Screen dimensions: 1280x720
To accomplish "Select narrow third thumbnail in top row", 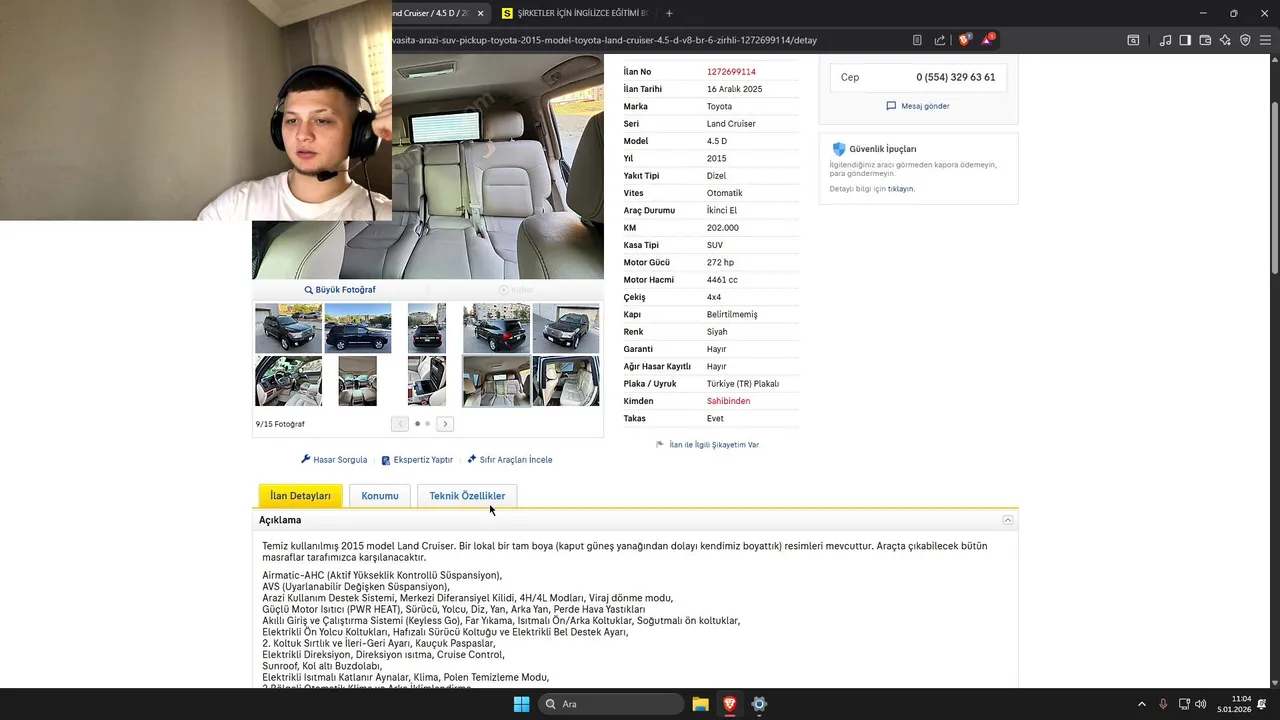I will [427, 328].
